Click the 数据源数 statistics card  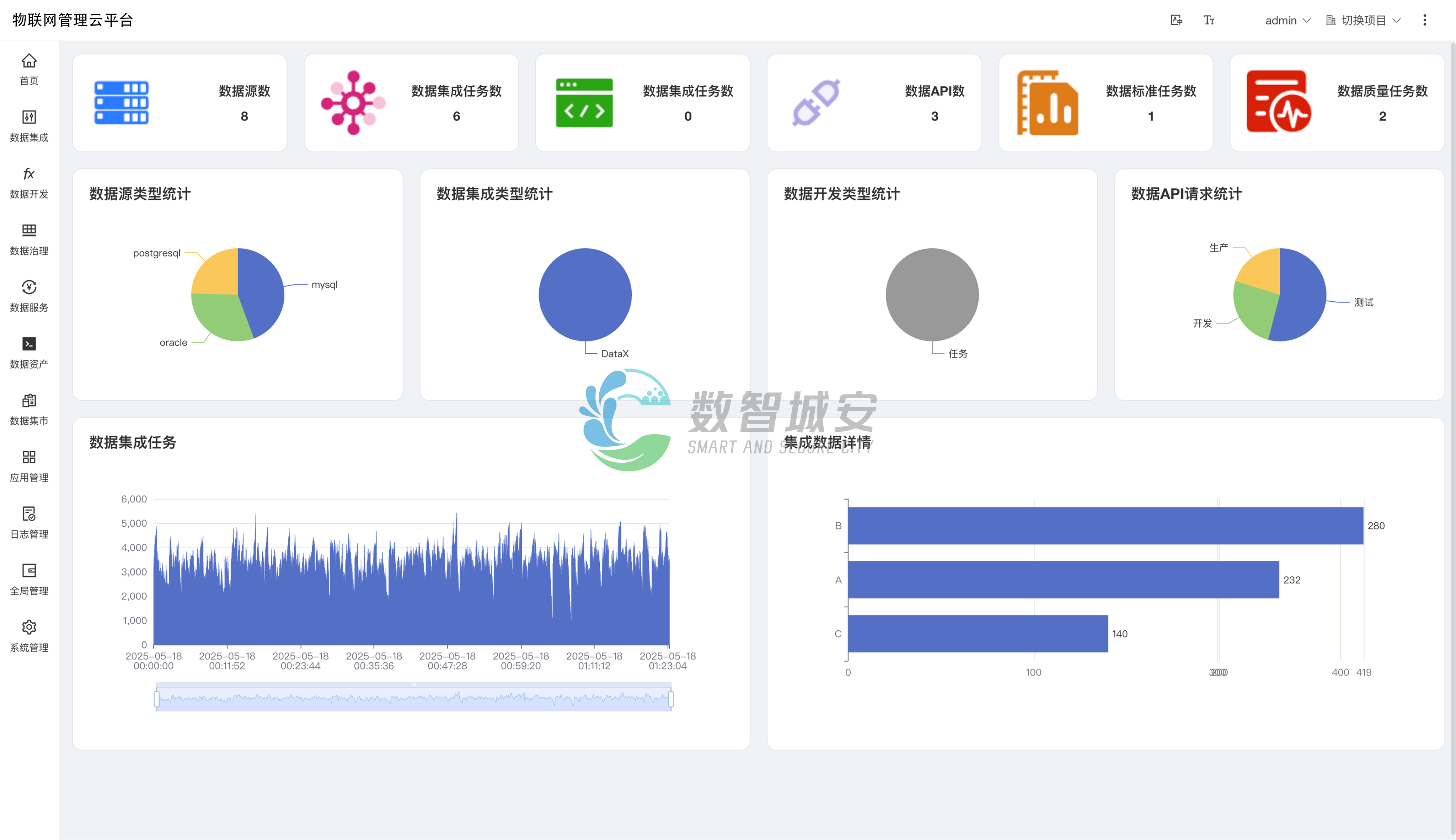[x=180, y=103]
